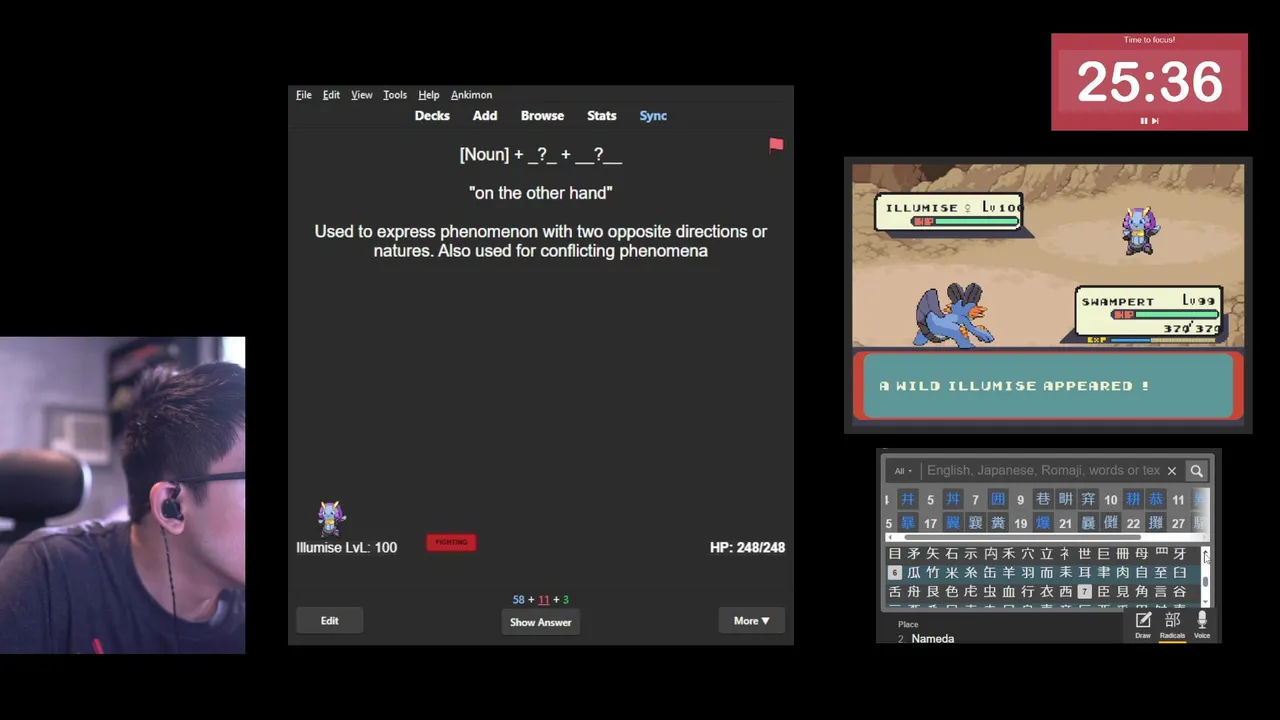Click the Nameda result entry
The image size is (1280, 720).
click(x=932, y=638)
